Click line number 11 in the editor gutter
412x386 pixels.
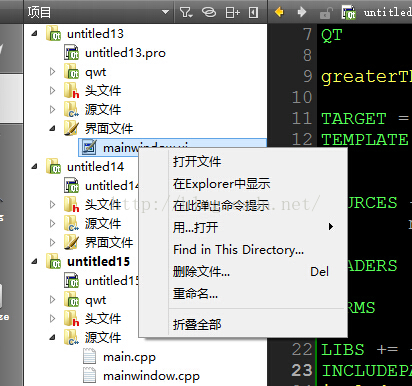coord(302,118)
